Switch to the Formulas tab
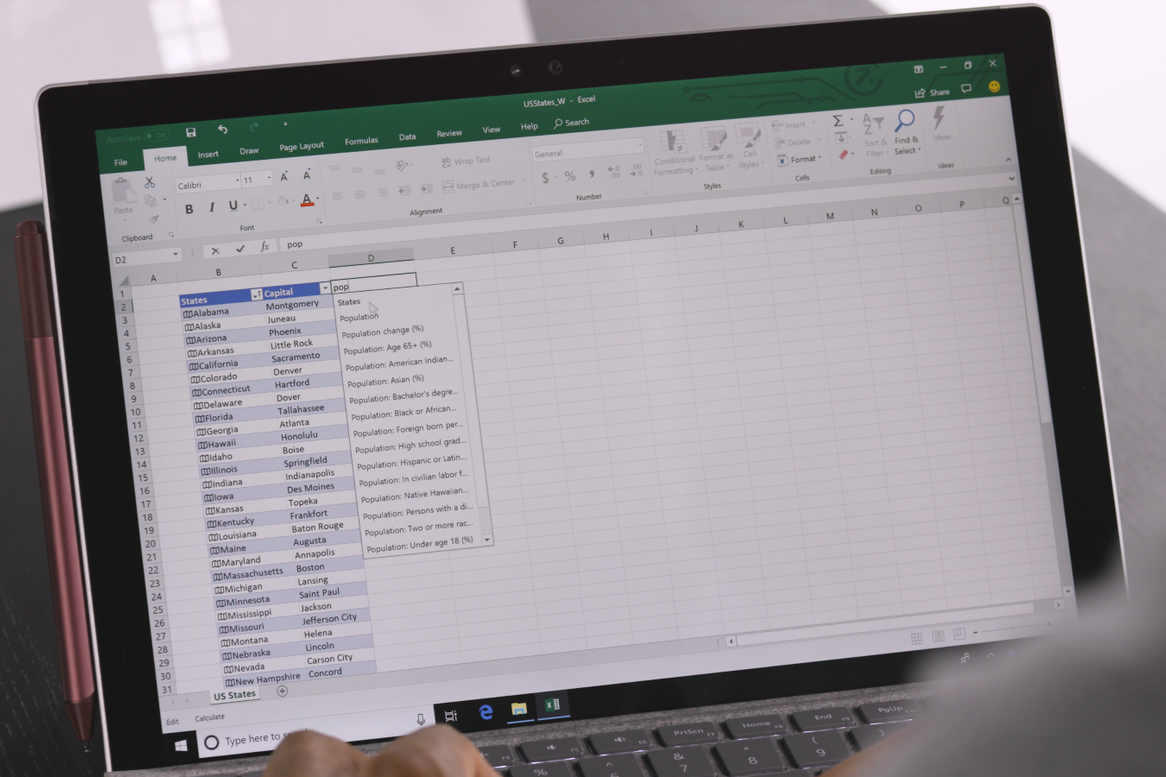Image resolution: width=1166 pixels, height=777 pixels. (x=361, y=141)
